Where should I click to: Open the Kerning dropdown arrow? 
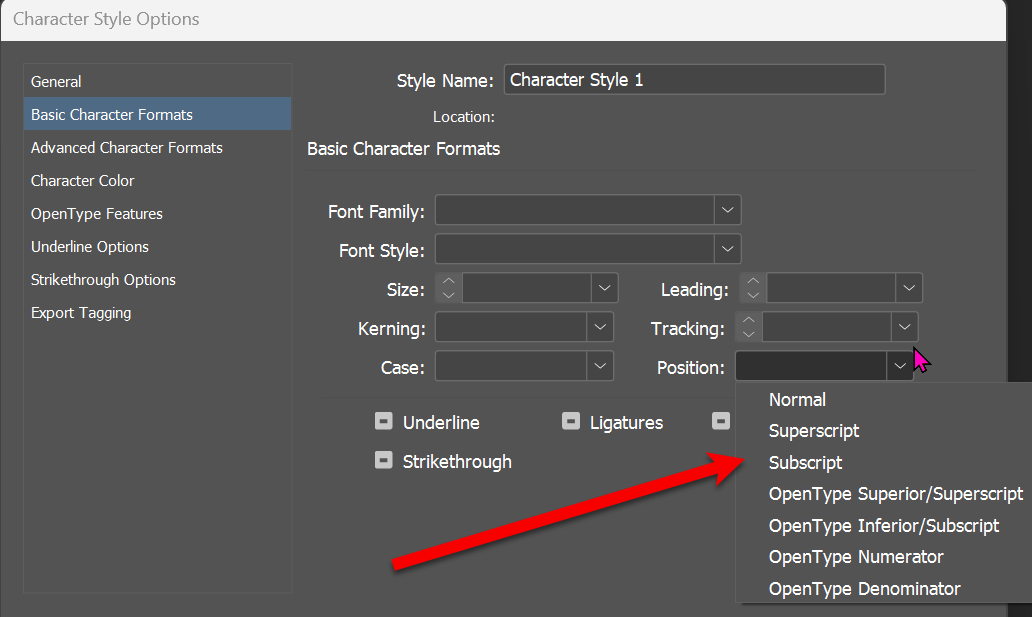point(600,327)
